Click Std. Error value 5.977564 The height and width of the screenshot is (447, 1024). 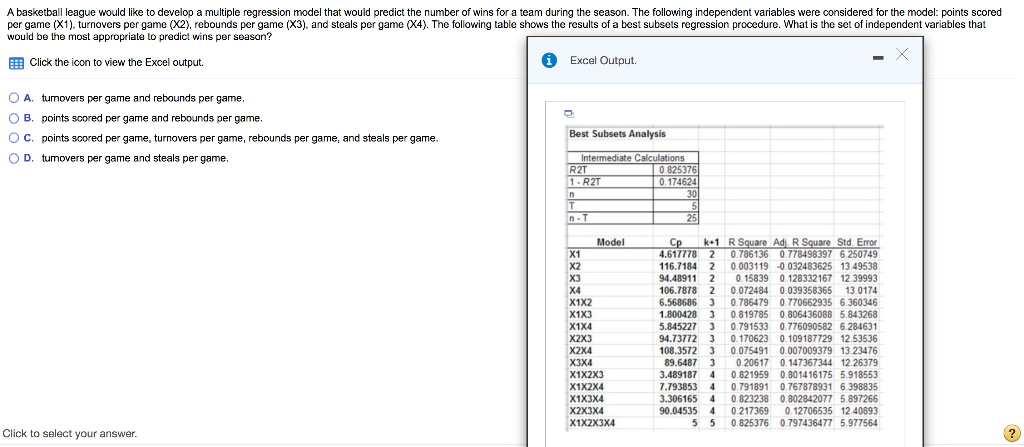[x=859, y=423]
